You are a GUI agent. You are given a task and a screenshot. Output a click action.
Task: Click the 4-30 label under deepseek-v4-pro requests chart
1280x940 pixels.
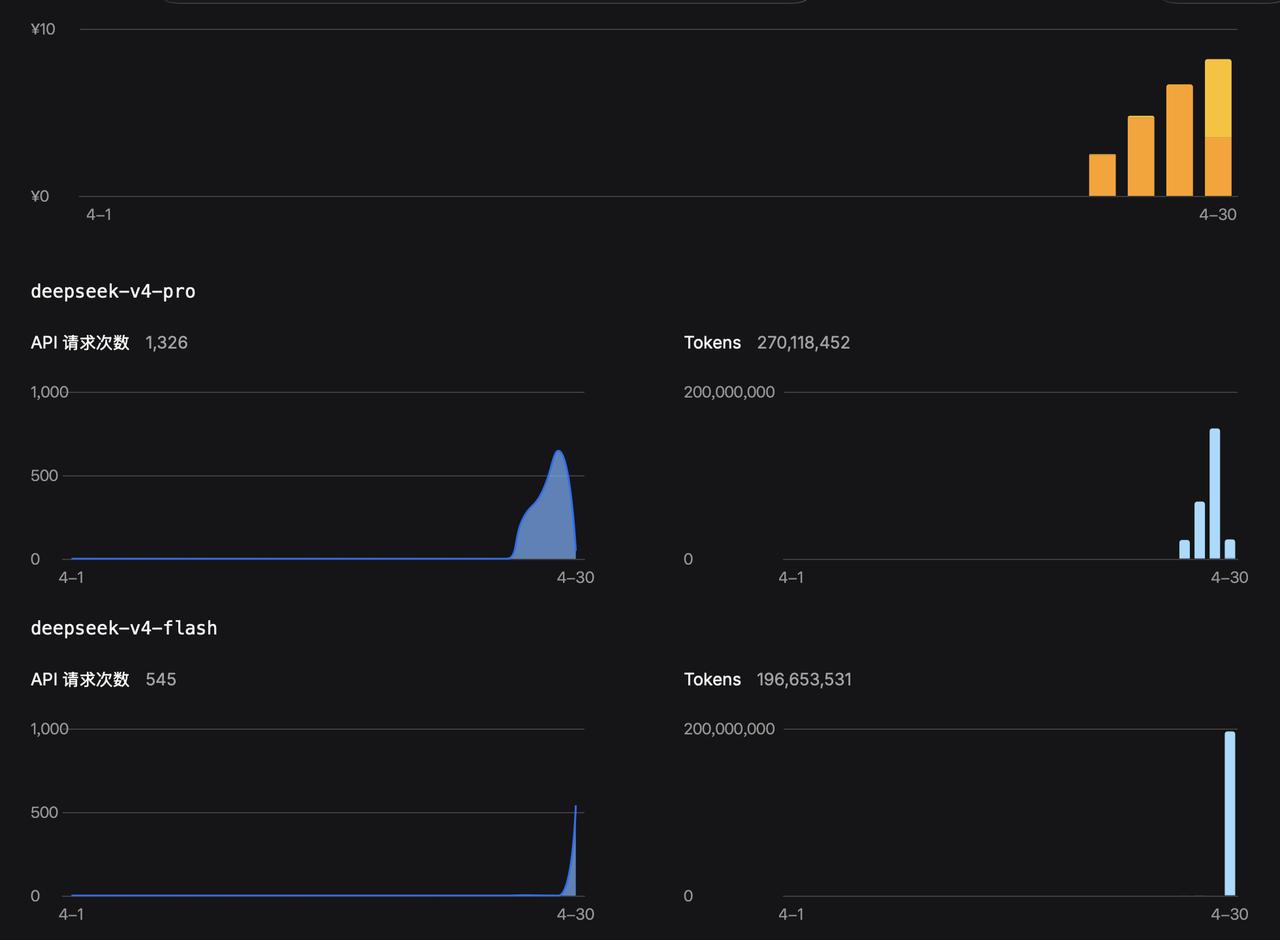pos(575,577)
